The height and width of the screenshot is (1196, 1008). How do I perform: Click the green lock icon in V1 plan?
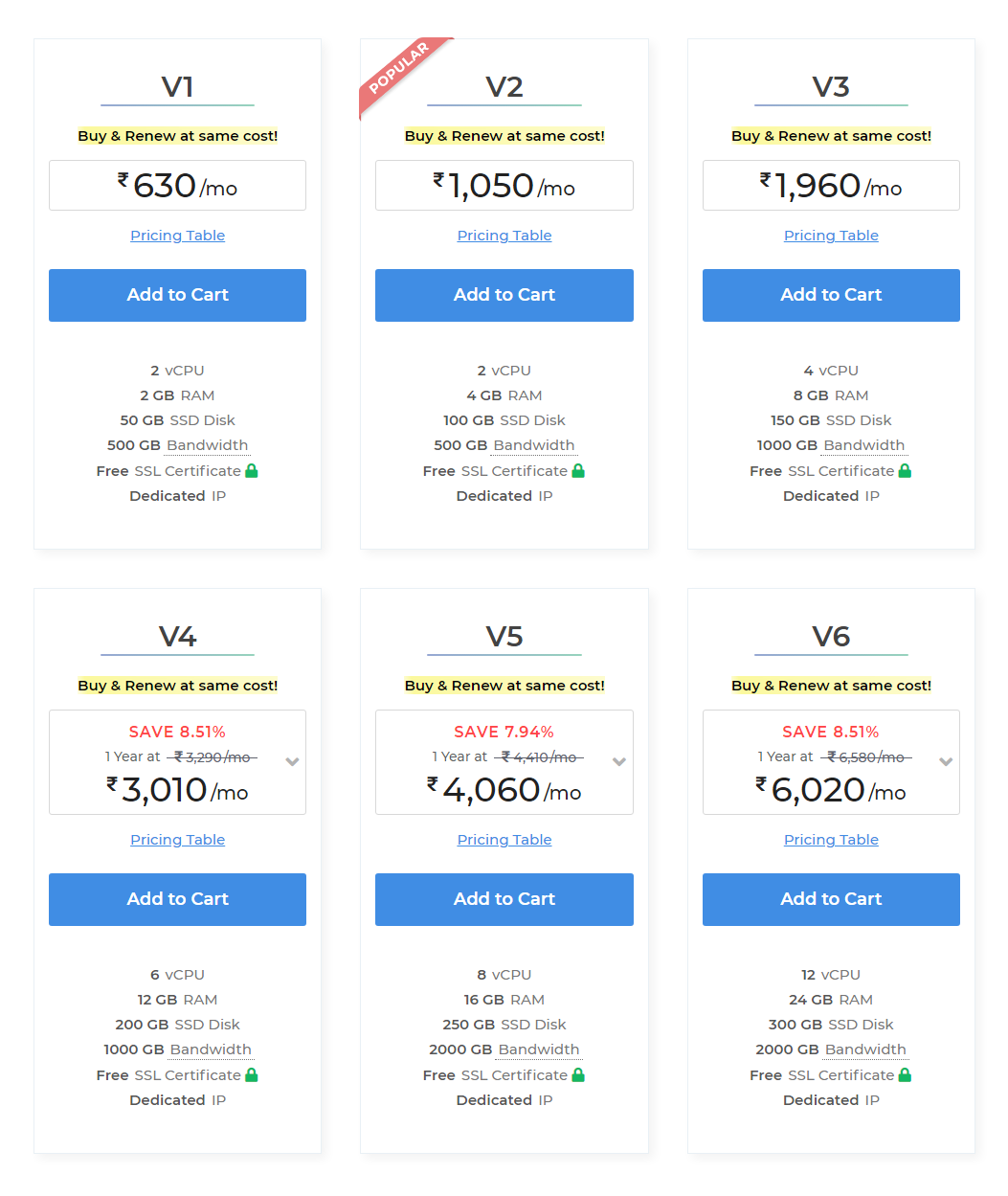coord(252,470)
